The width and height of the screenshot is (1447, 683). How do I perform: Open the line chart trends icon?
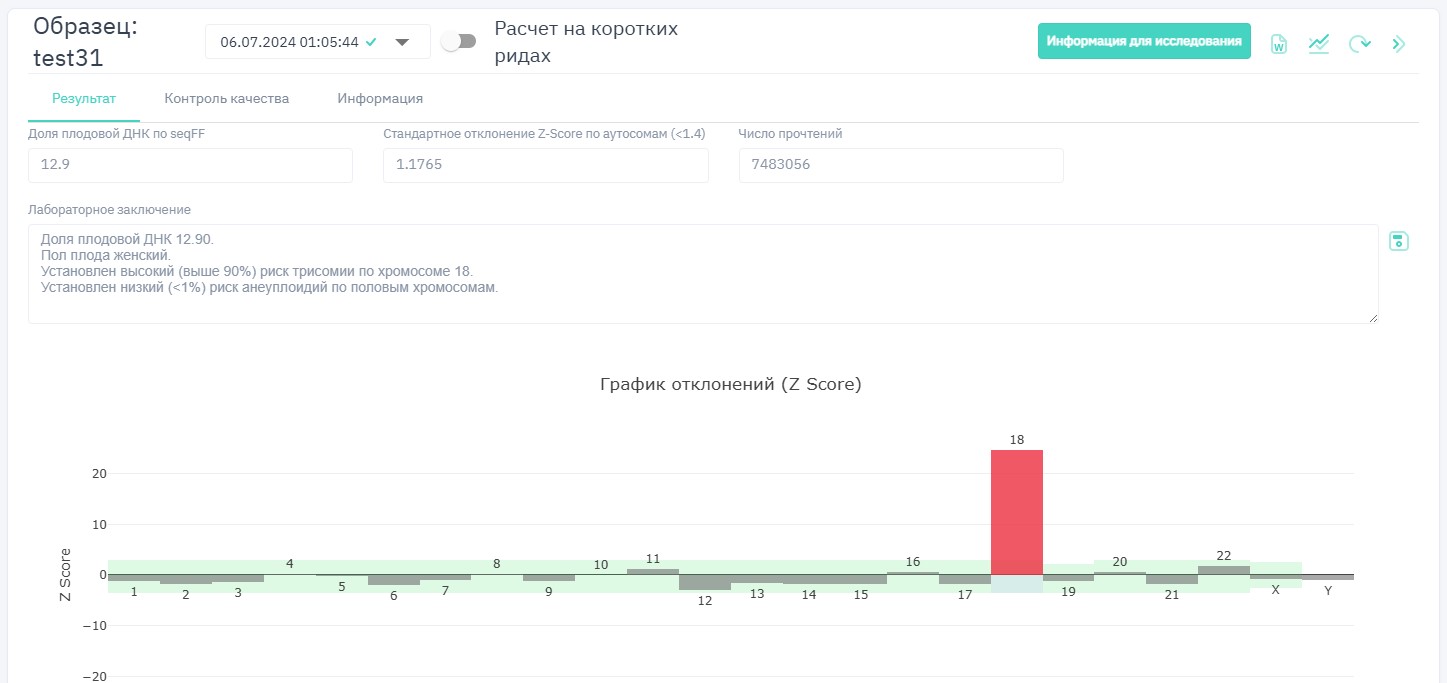point(1318,44)
